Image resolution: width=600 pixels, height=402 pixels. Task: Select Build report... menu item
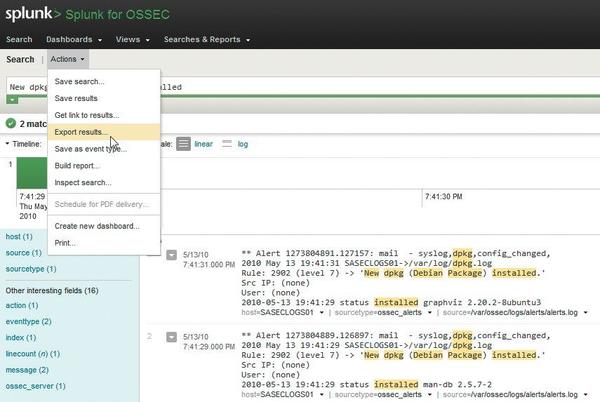(x=104, y=166)
